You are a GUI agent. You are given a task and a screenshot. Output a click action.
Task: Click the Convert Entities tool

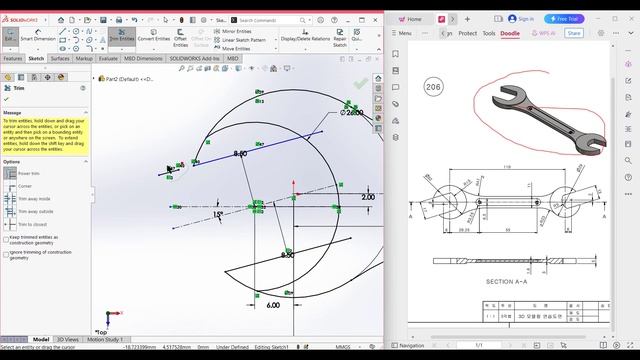153,35
